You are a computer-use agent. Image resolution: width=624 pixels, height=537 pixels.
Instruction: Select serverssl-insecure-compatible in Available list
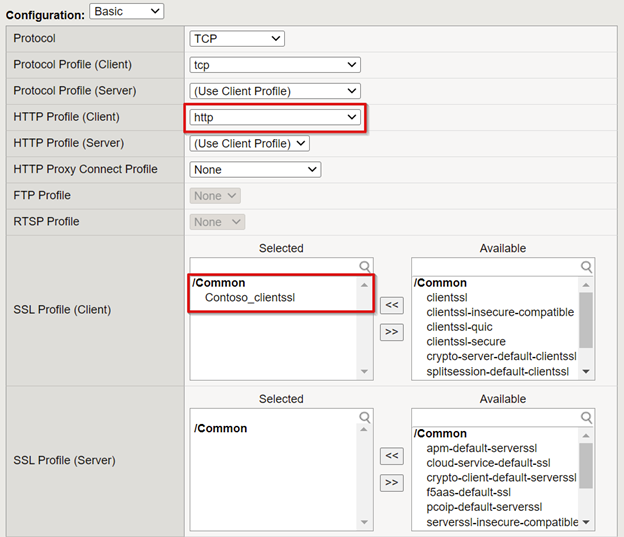(x=502, y=522)
